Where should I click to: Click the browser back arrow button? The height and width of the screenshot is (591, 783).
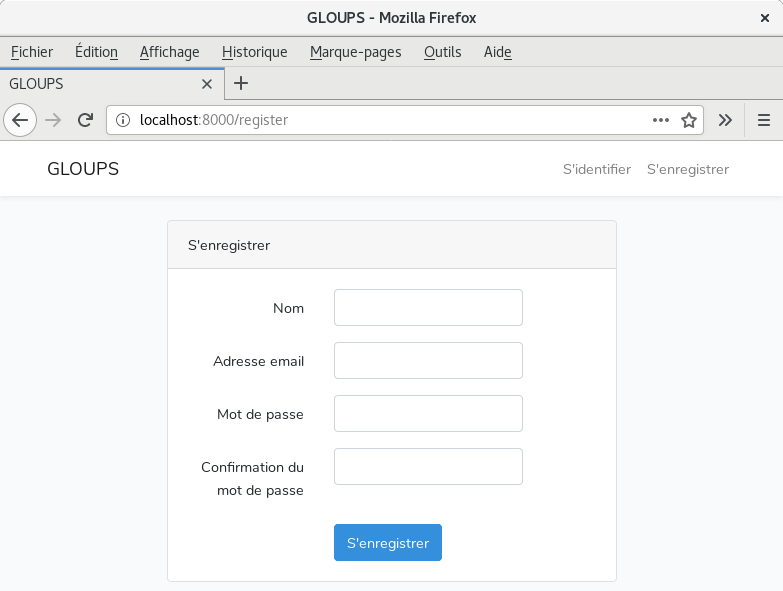[20, 120]
